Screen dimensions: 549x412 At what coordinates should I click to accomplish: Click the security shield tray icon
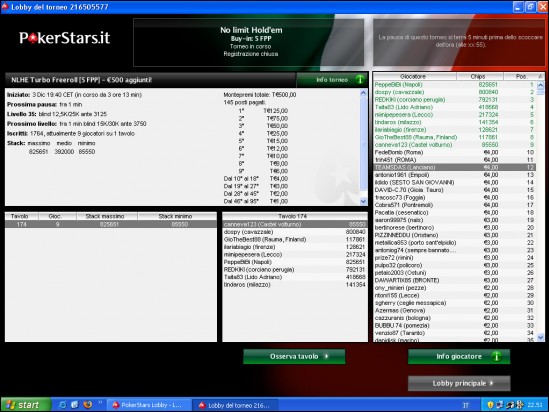click(490, 405)
